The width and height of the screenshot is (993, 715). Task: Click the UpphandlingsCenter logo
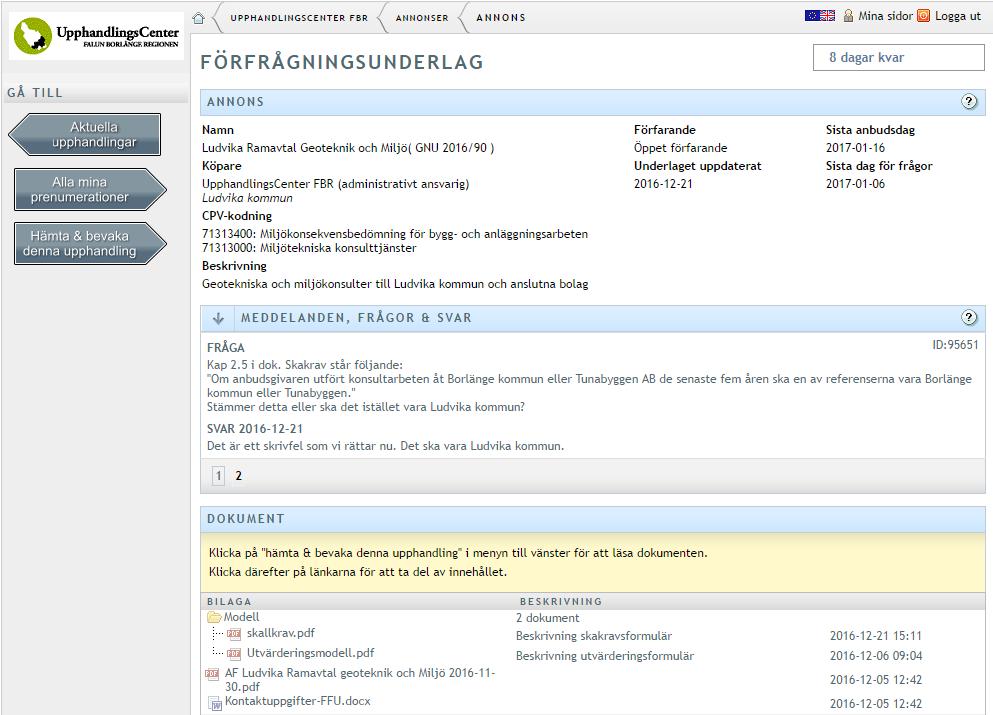click(x=96, y=36)
